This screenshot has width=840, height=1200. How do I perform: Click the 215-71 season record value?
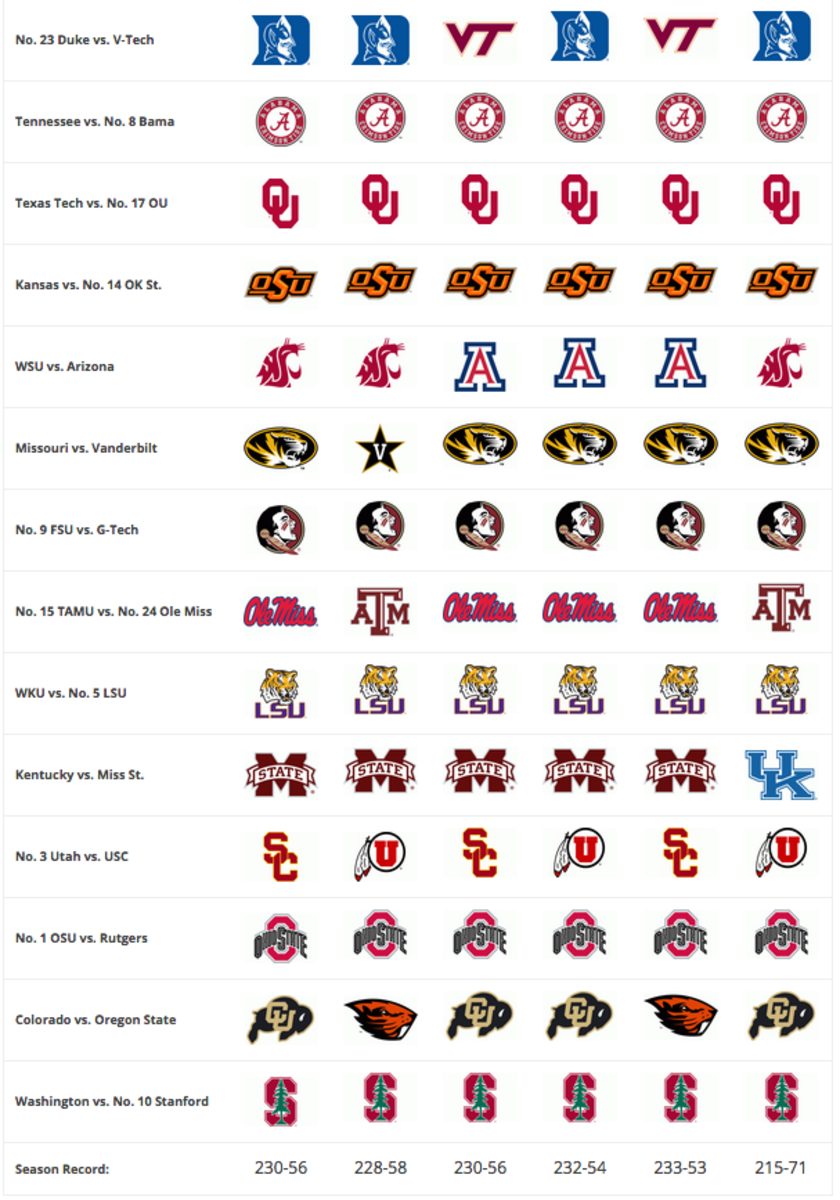[x=780, y=1168]
